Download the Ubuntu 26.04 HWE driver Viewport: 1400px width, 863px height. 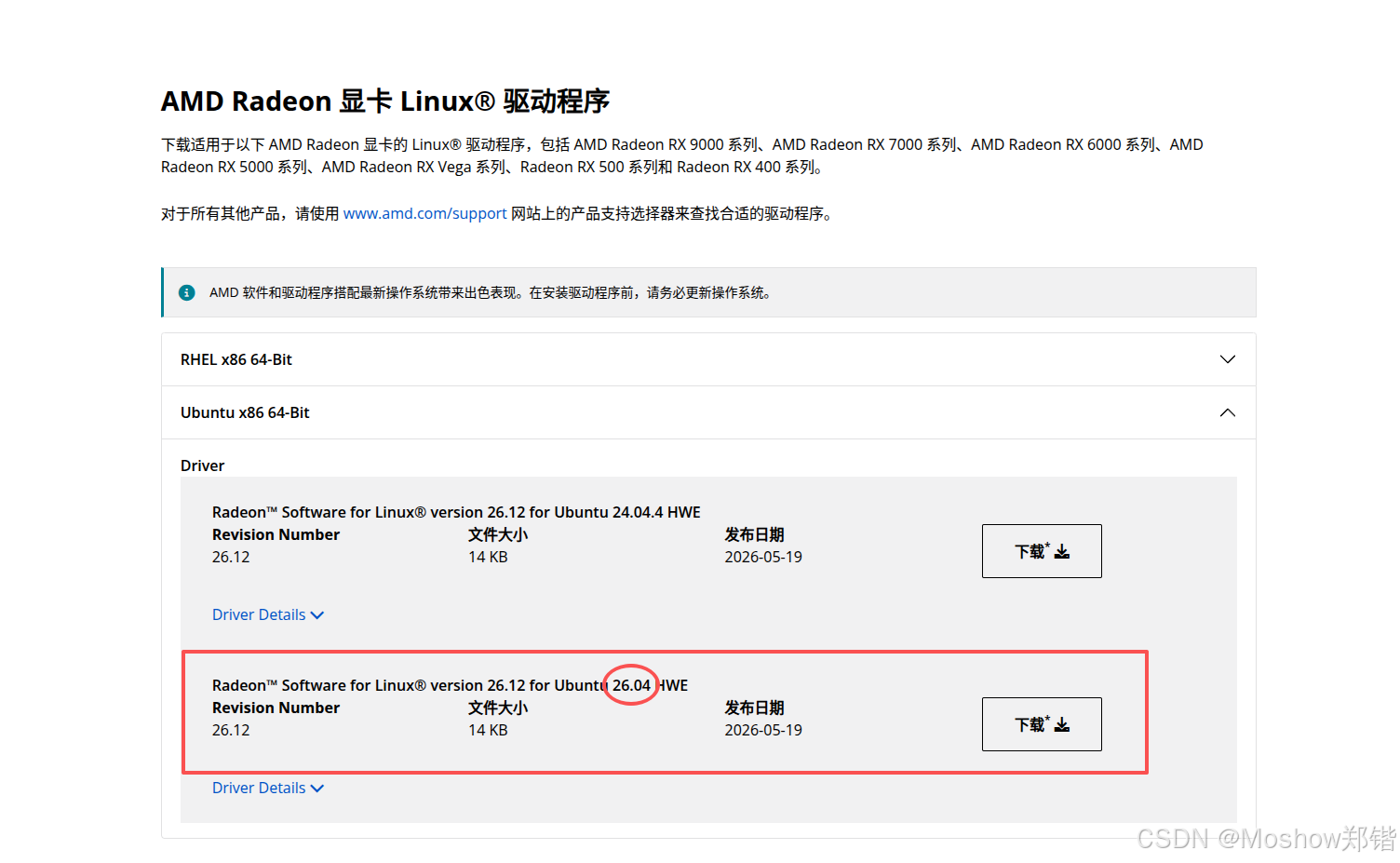1042,724
